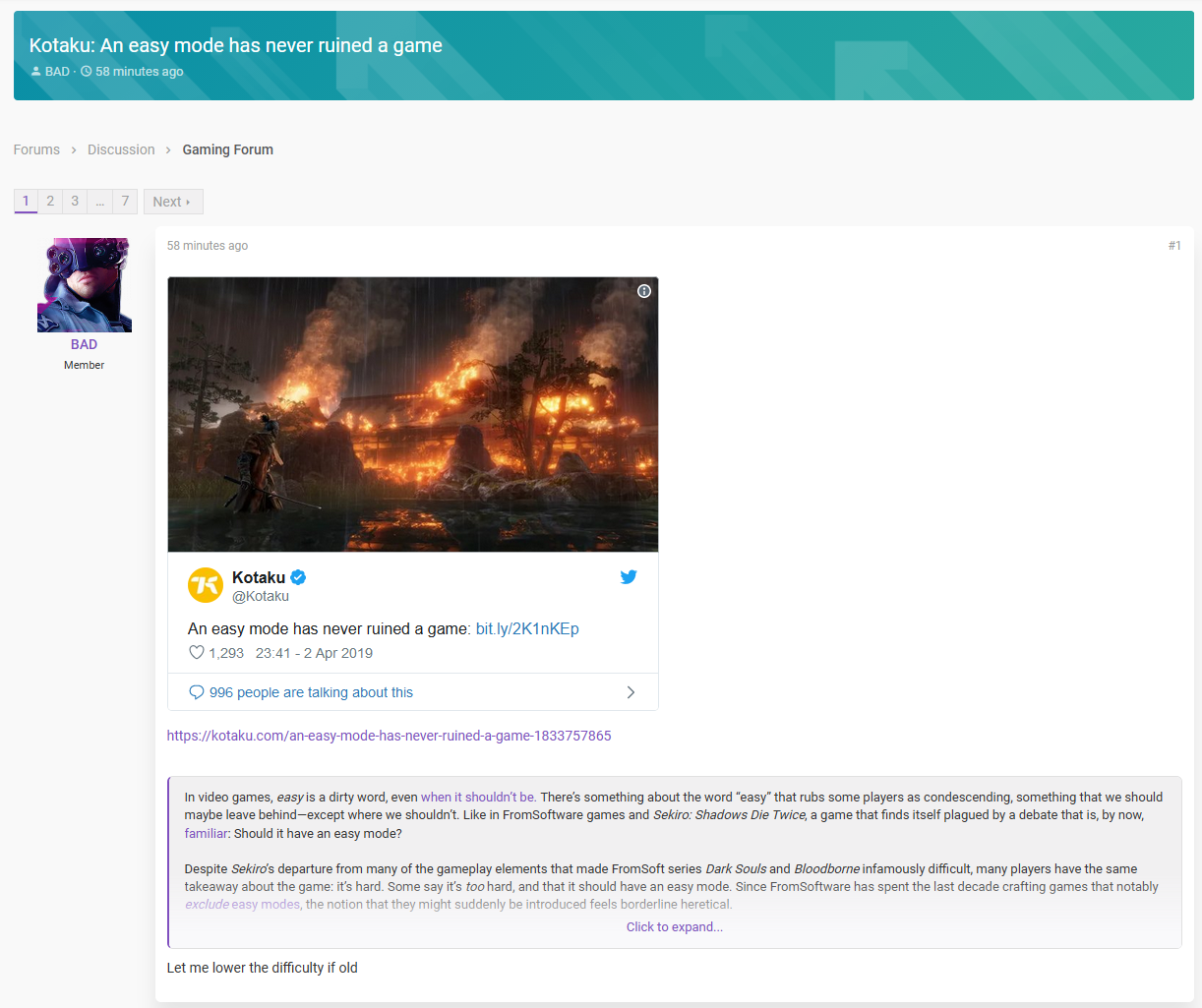The width and height of the screenshot is (1202, 1008).
Task: Click the Kotaku verified badge icon
Action: pyautogui.click(x=298, y=577)
